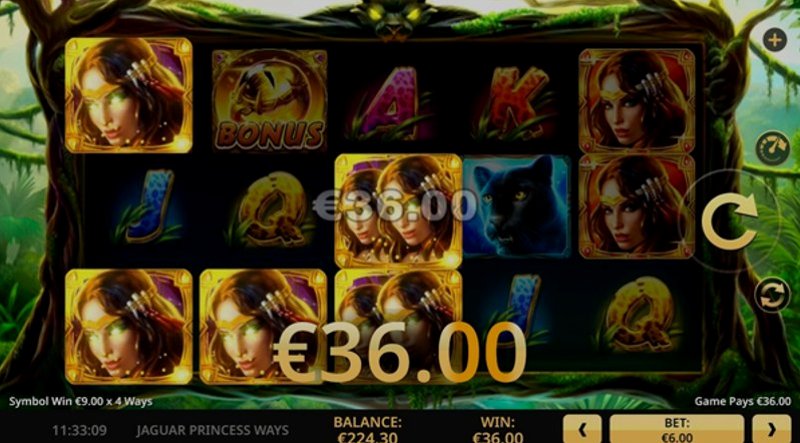Open the BET €6.00 selector
Image resolution: width=800 pixels, height=443 pixels.
pos(677,429)
